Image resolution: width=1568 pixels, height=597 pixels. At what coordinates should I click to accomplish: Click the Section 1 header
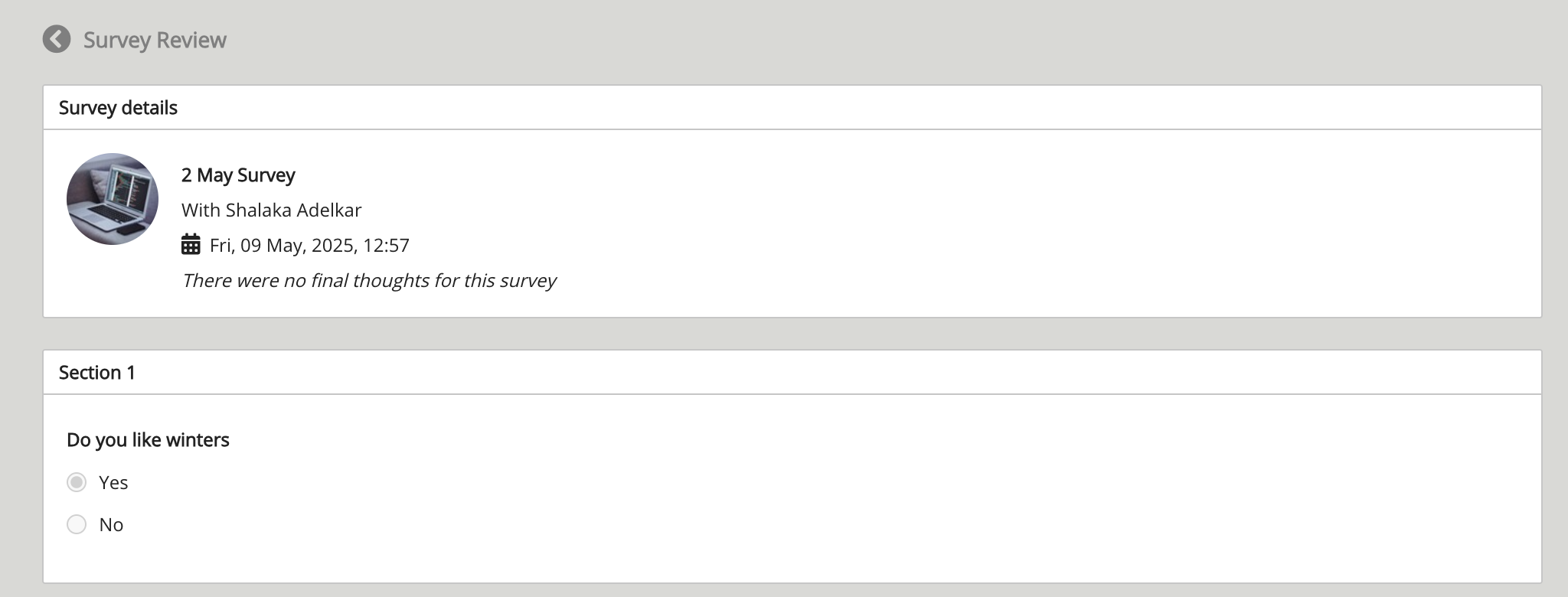pyautogui.click(x=98, y=372)
